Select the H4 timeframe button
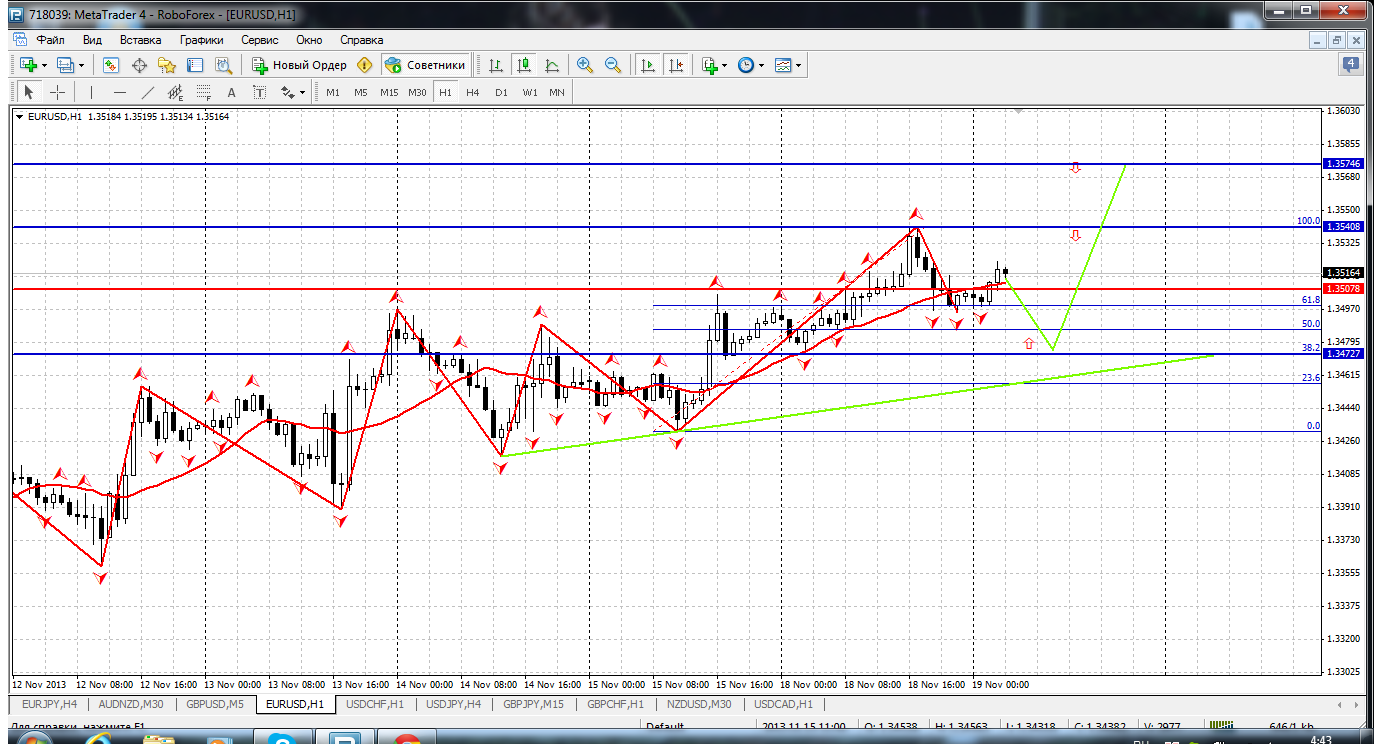The image size is (1374, 744). click(473, 92)
